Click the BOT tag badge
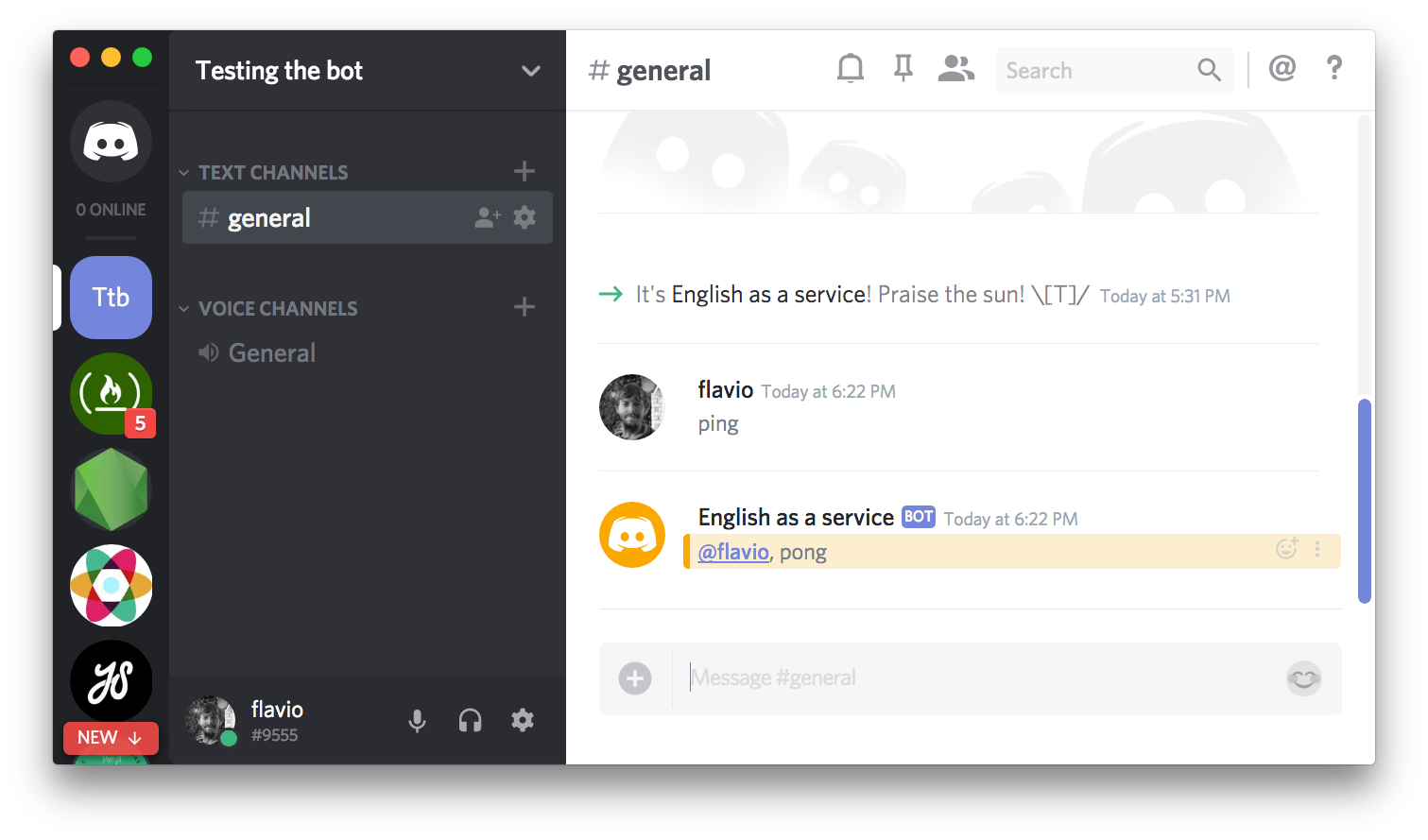Viewport: 1428px width, 840px height. click(919, 517)
